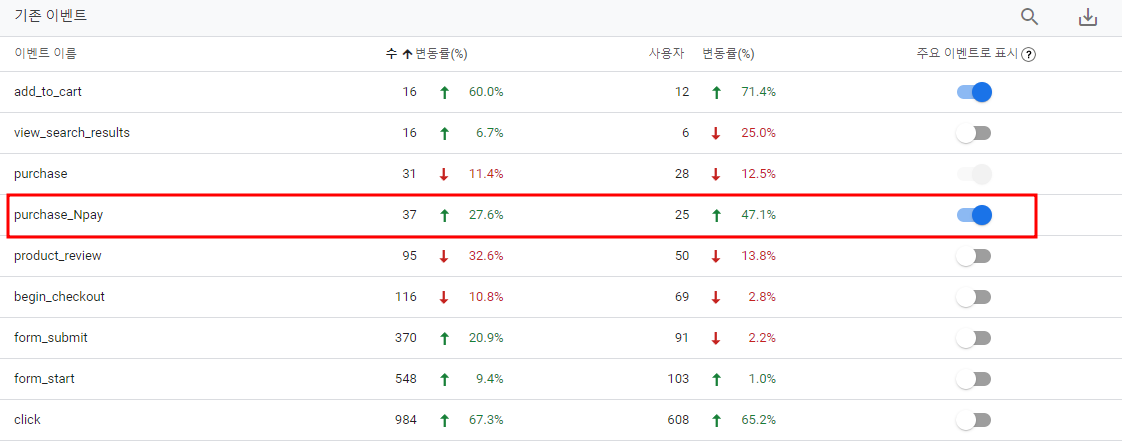Enable key event toggle for click event

pos(974,420)
